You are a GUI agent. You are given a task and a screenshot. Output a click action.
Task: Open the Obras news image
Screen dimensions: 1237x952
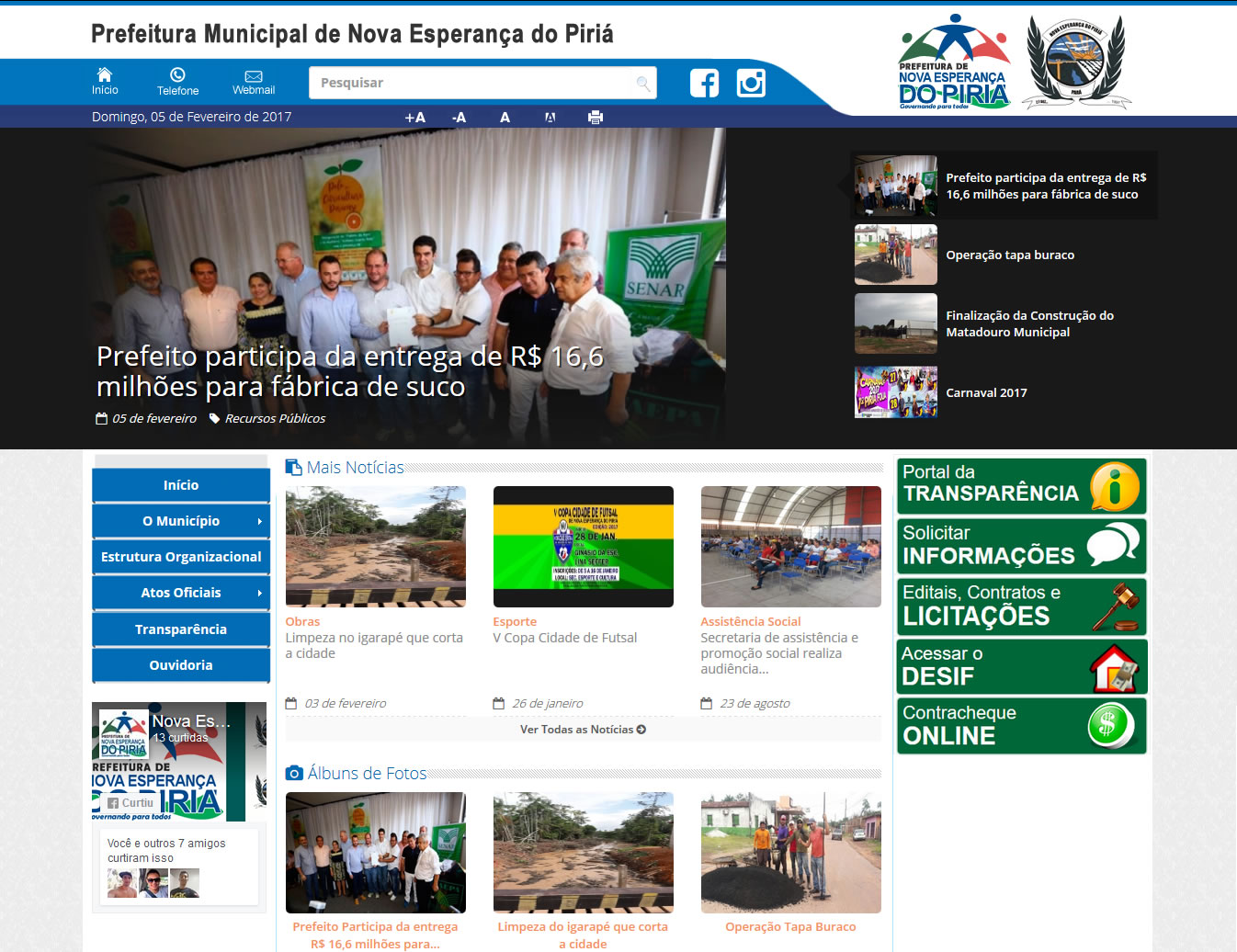click(376, 547)
